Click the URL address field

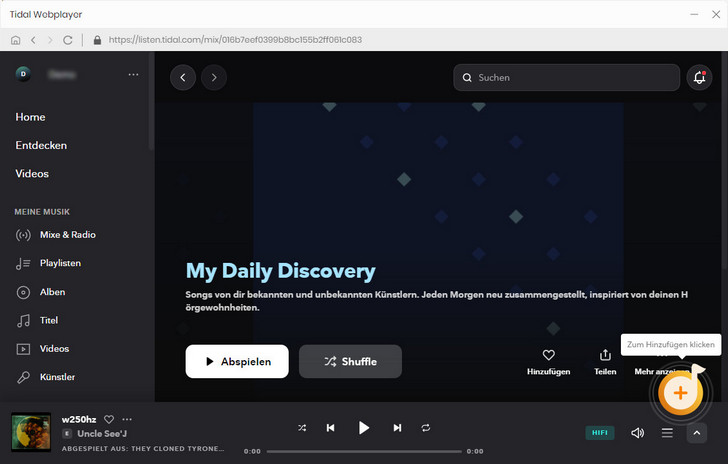coord(235,40)
